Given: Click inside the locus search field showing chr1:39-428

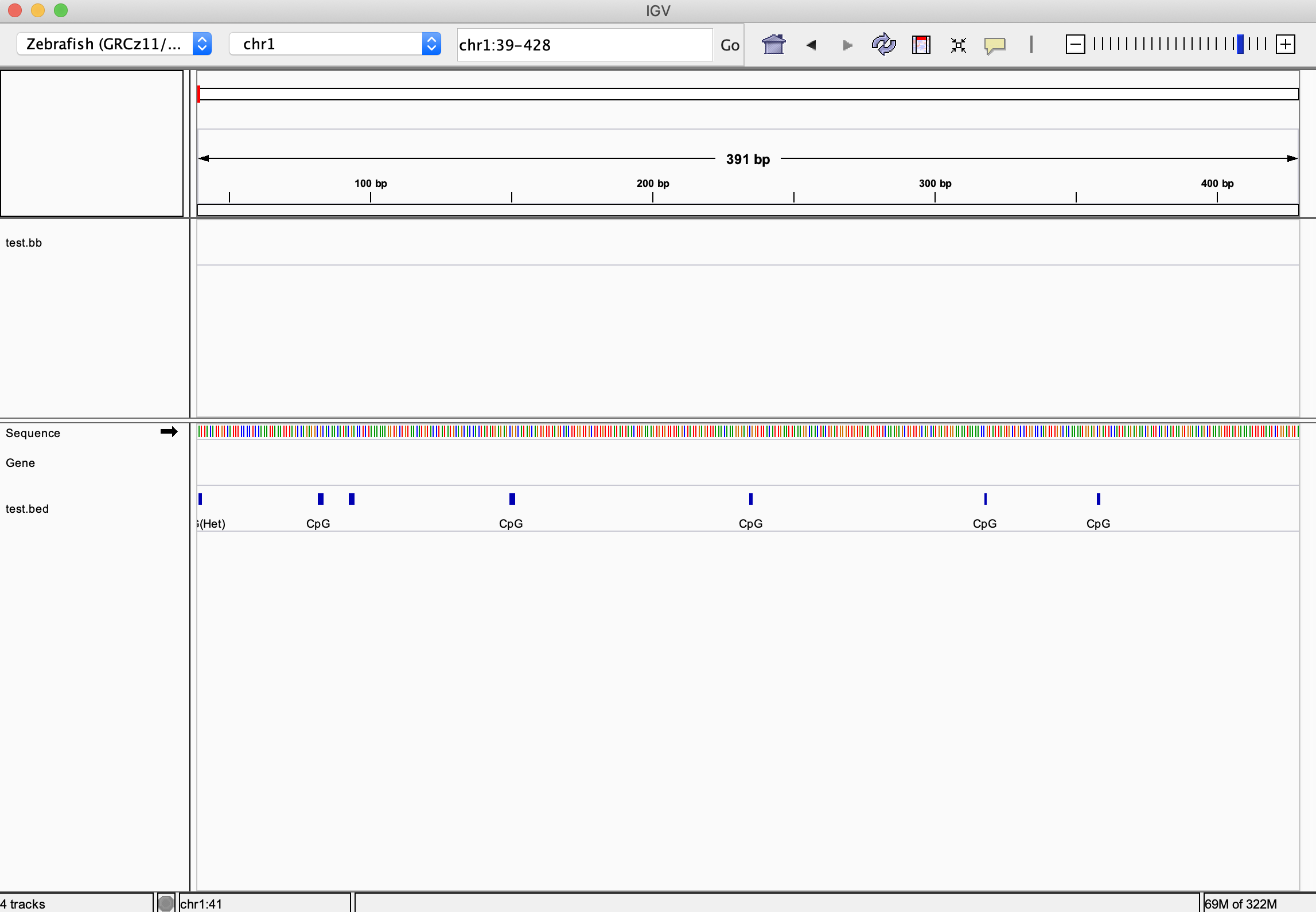Looking at the screenshot, I should [x=583, y=45].
